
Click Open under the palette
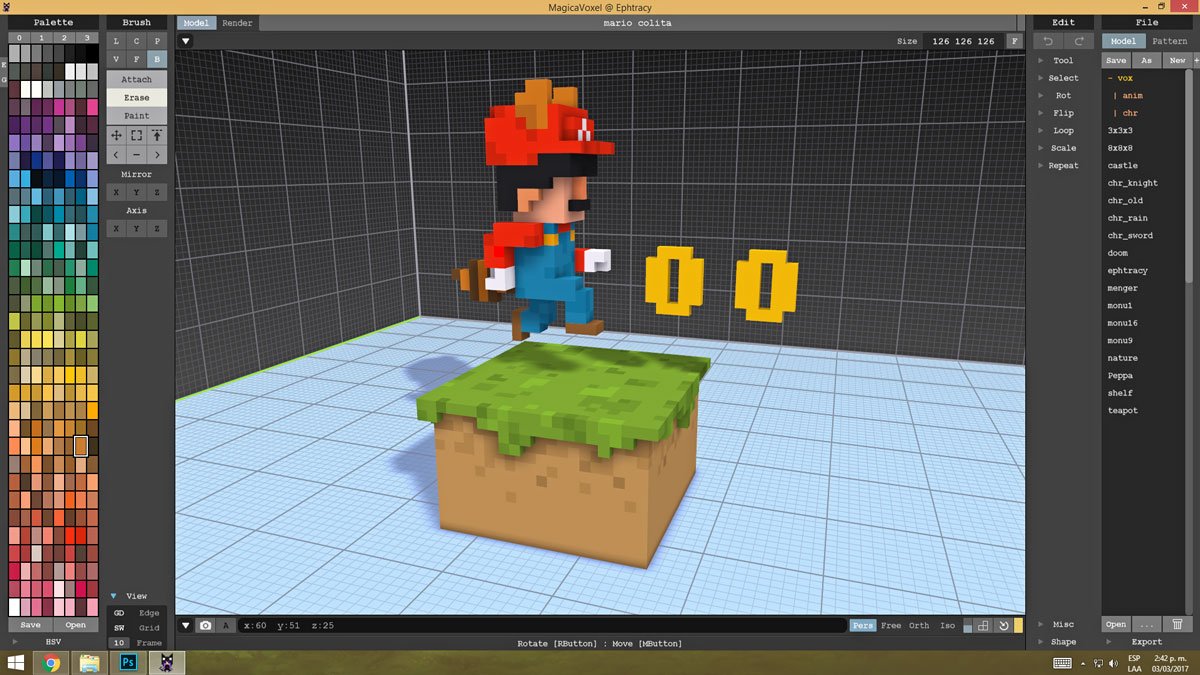76,625
